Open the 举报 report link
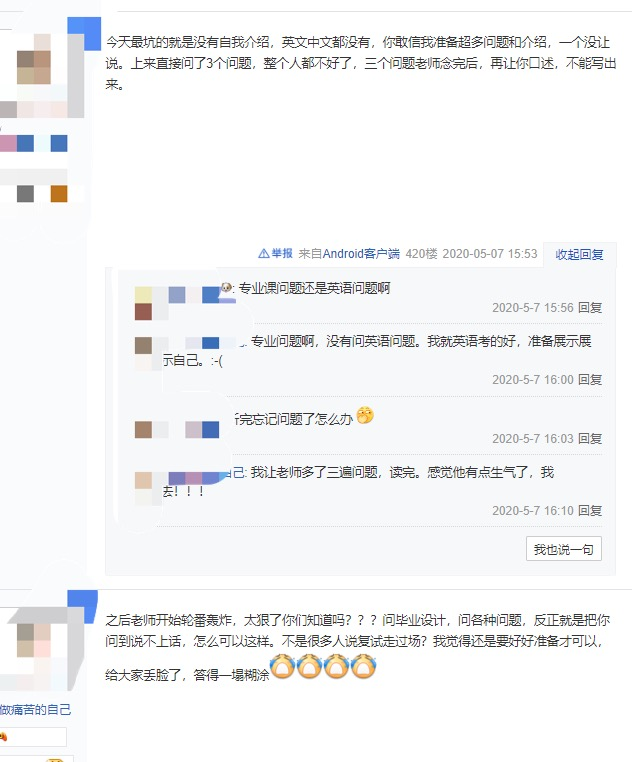This screenshot has width=632, height=762. [x=282, y=253]
